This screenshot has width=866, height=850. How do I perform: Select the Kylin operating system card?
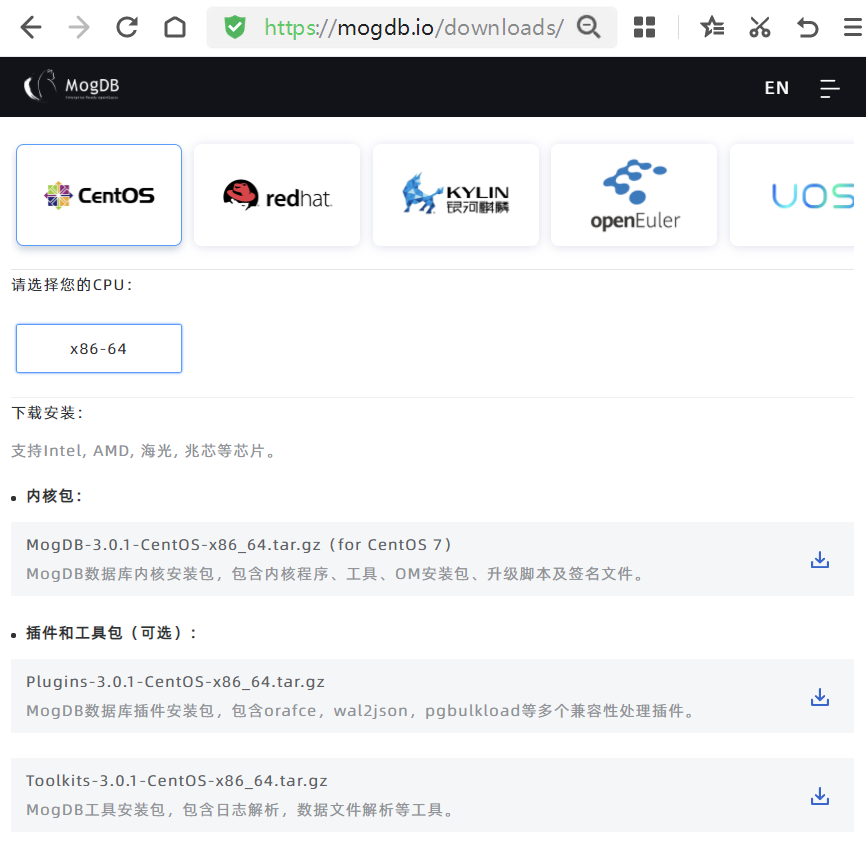pos(456,195)
